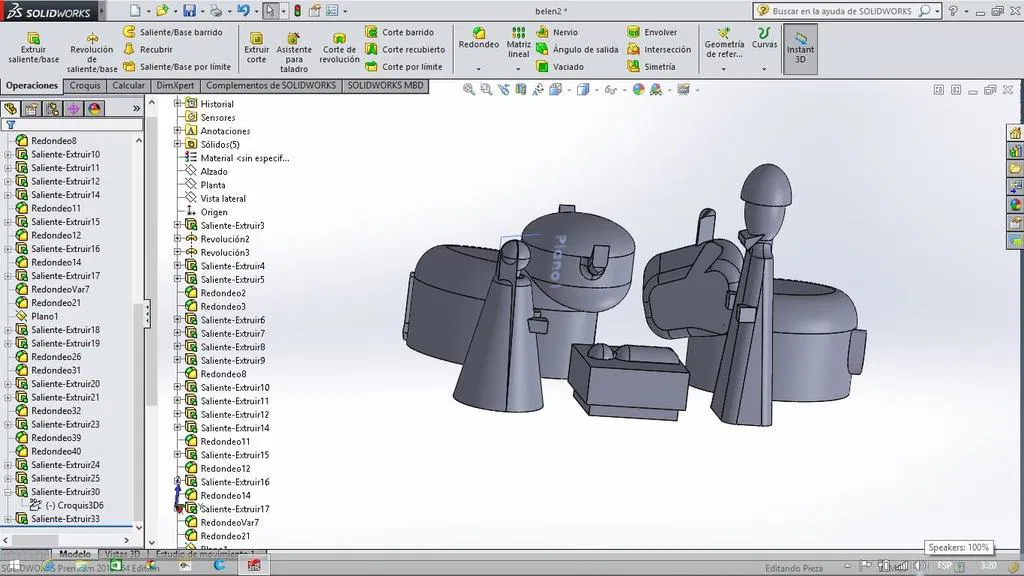Click the SOLIDWORKS help search field

tap(844, 11)
